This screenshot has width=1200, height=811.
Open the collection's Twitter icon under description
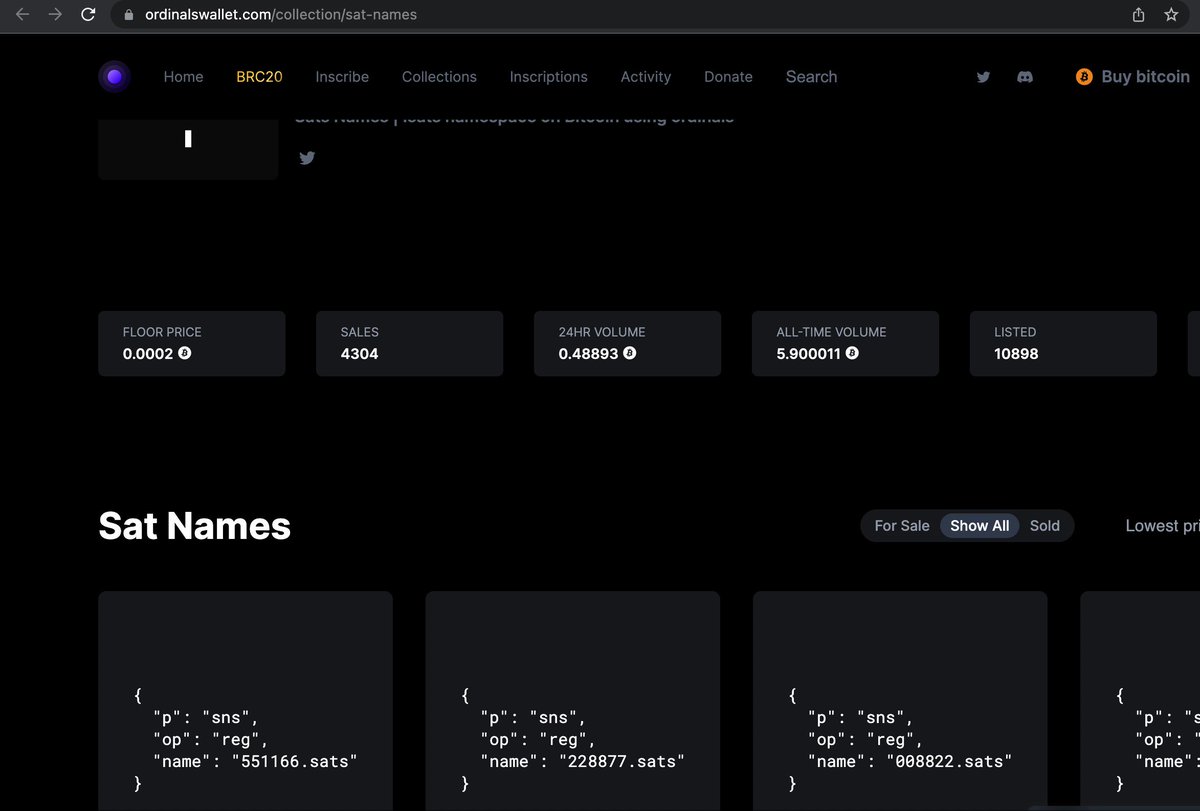click(307, 158)
